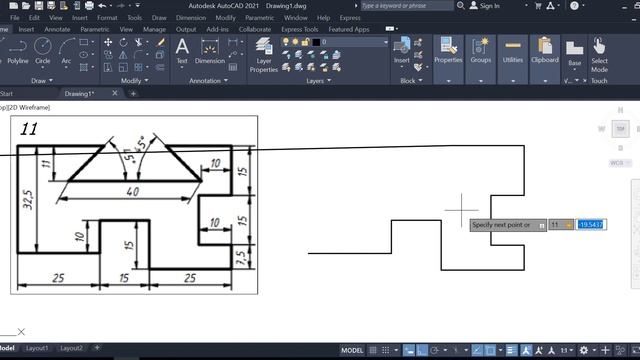640x360 pixels.
Task: Click the Plot print icon
Action: click(89, 6)
